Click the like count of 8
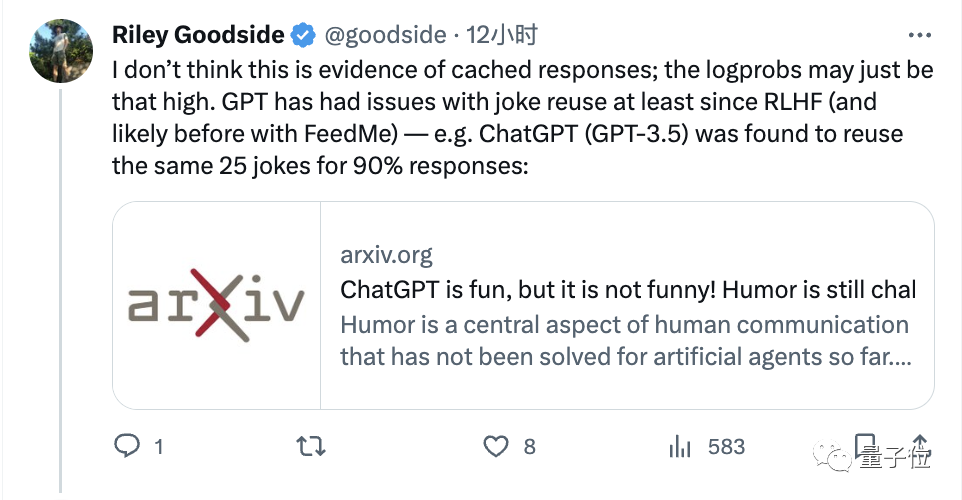Viewport: 962px width, 500px height. click(x=530, y=447)
